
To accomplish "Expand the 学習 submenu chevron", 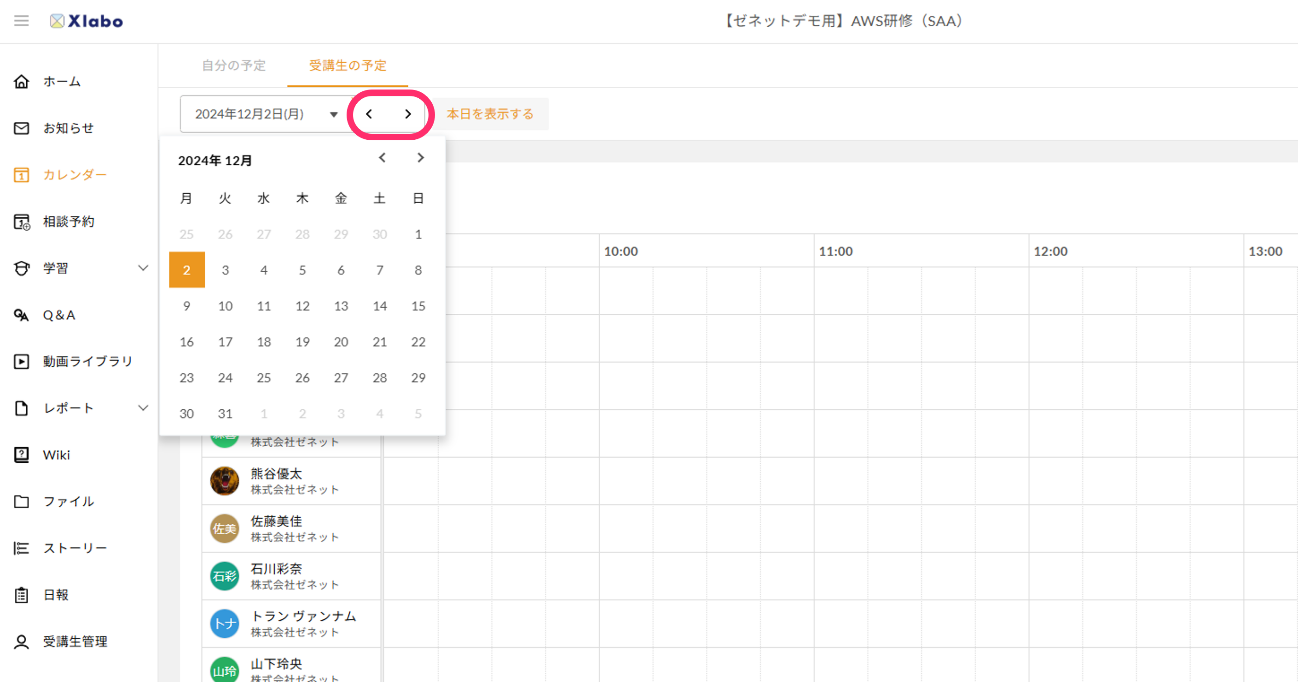I will coord(143,268).
